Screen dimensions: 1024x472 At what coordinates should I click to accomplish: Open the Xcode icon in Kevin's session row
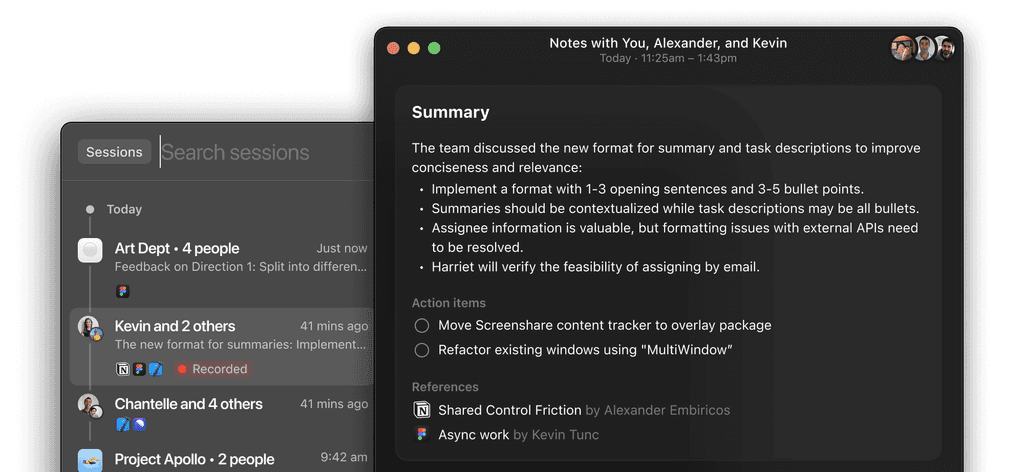coord(155,369)
